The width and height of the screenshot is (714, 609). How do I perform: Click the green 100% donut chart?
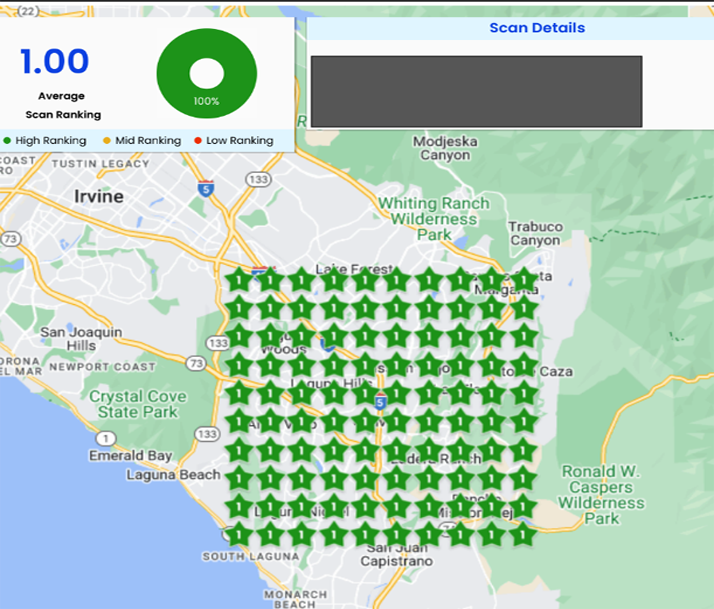coord(207,73)
